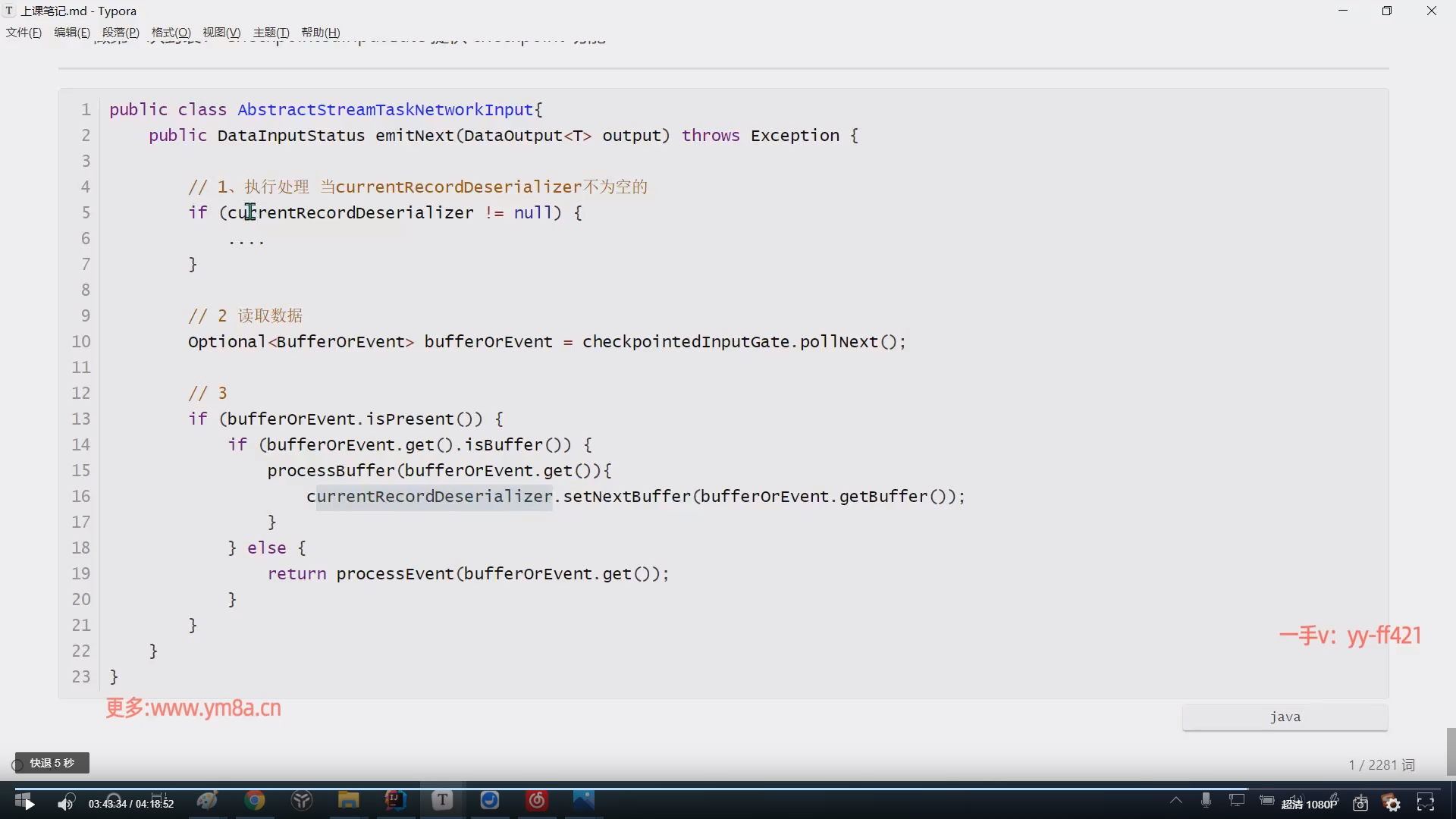Change code block language java field

(1285, 717)
